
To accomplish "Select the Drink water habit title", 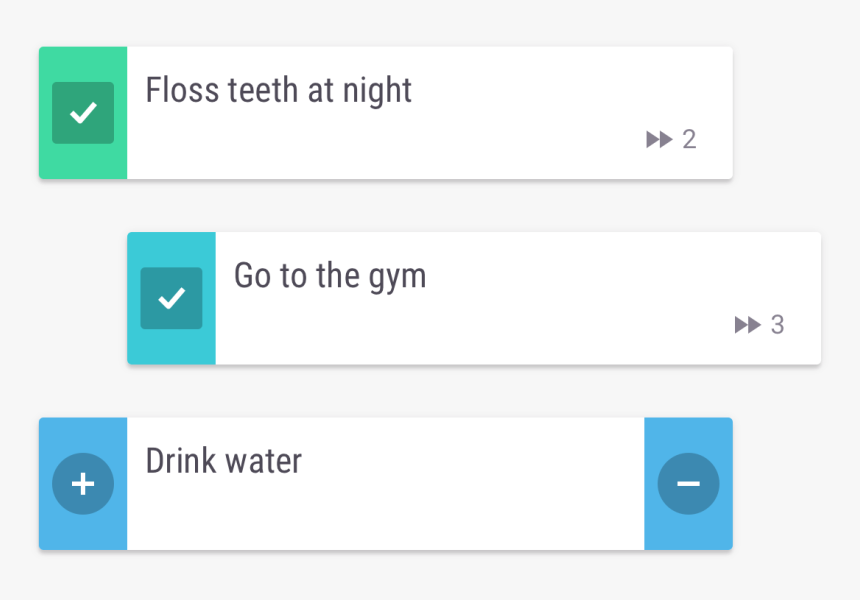I will click(x=224, y=461).
